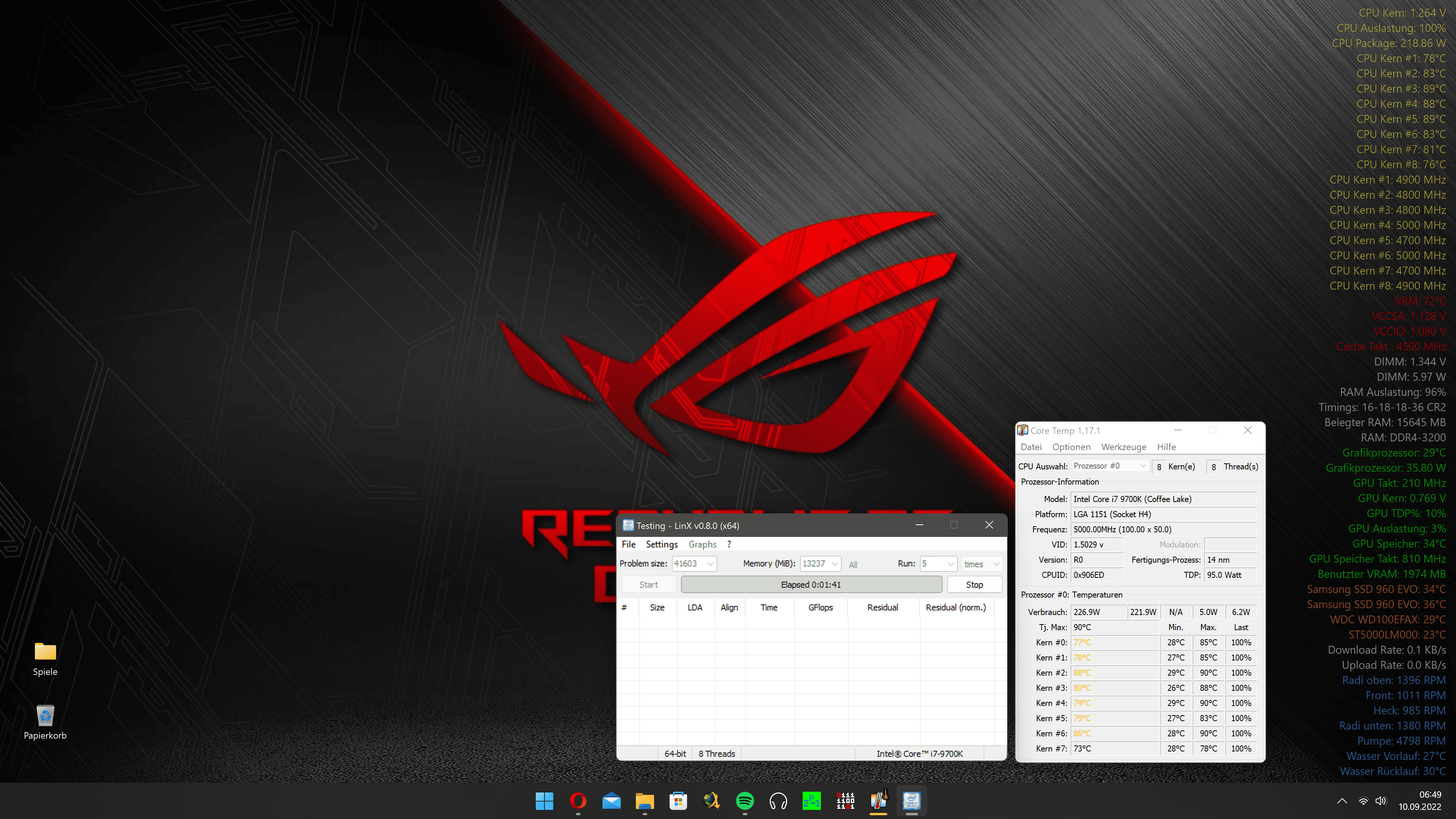Select the Papierkorb recycle bin icon
This screenshot has width=1456, height=819.
(45, 722)
